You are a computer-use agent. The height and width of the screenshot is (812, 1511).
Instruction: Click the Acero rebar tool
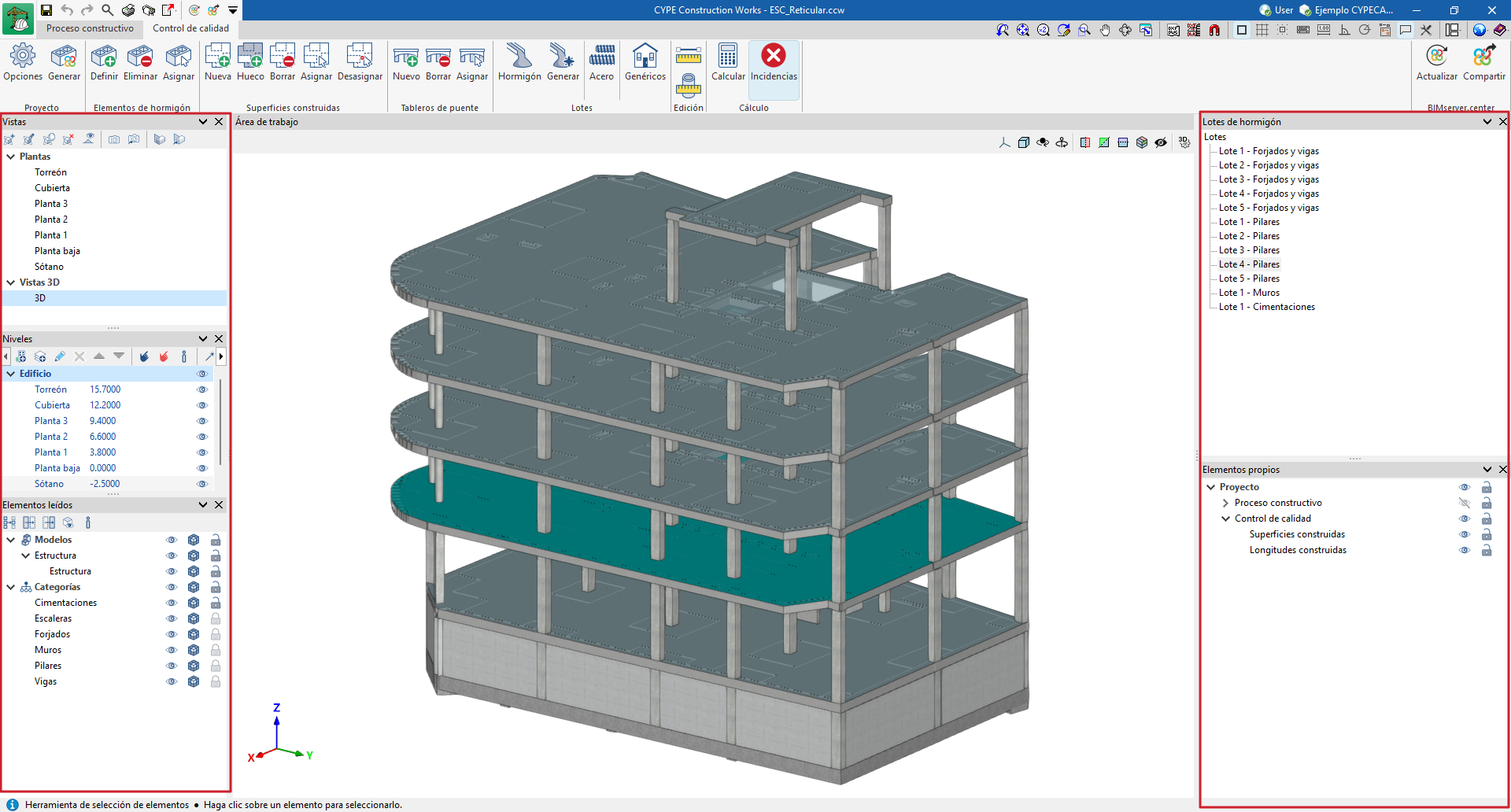coord(601,57)
